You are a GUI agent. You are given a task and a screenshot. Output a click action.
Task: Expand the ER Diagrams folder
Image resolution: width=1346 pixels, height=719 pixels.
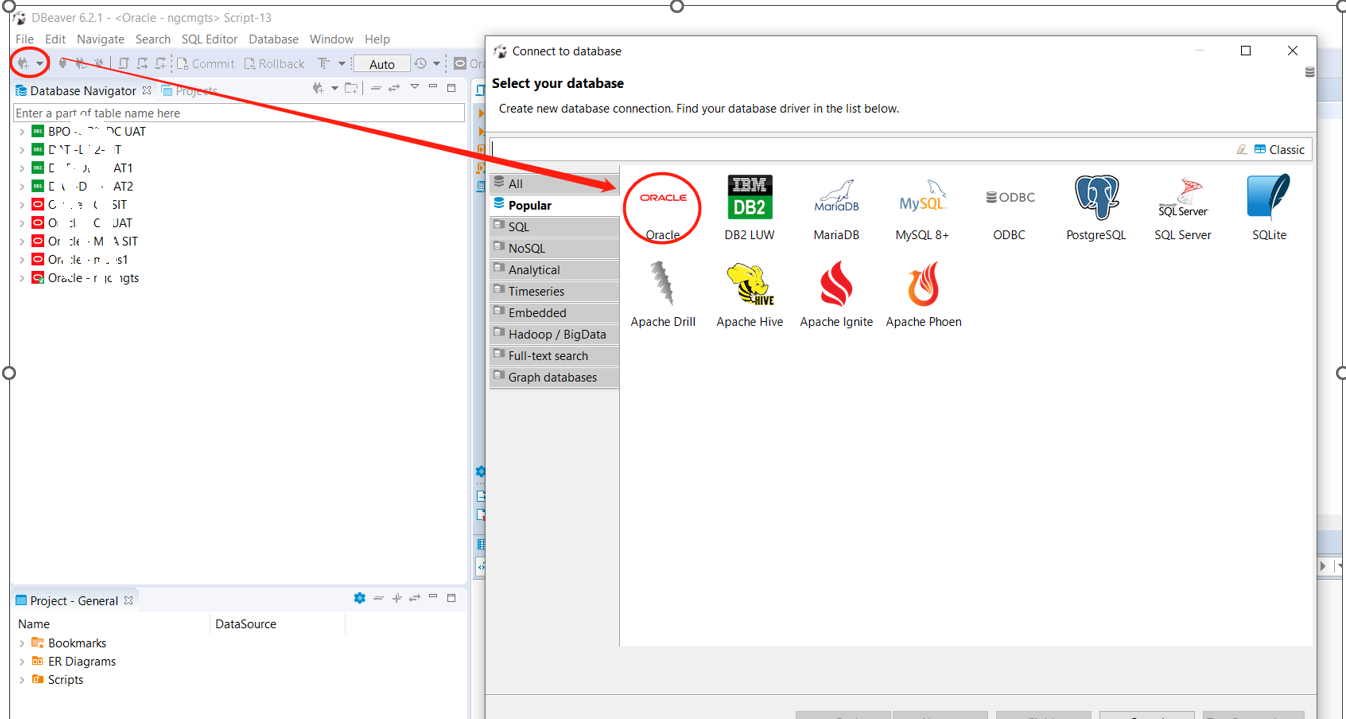click(x=22, y=661)
